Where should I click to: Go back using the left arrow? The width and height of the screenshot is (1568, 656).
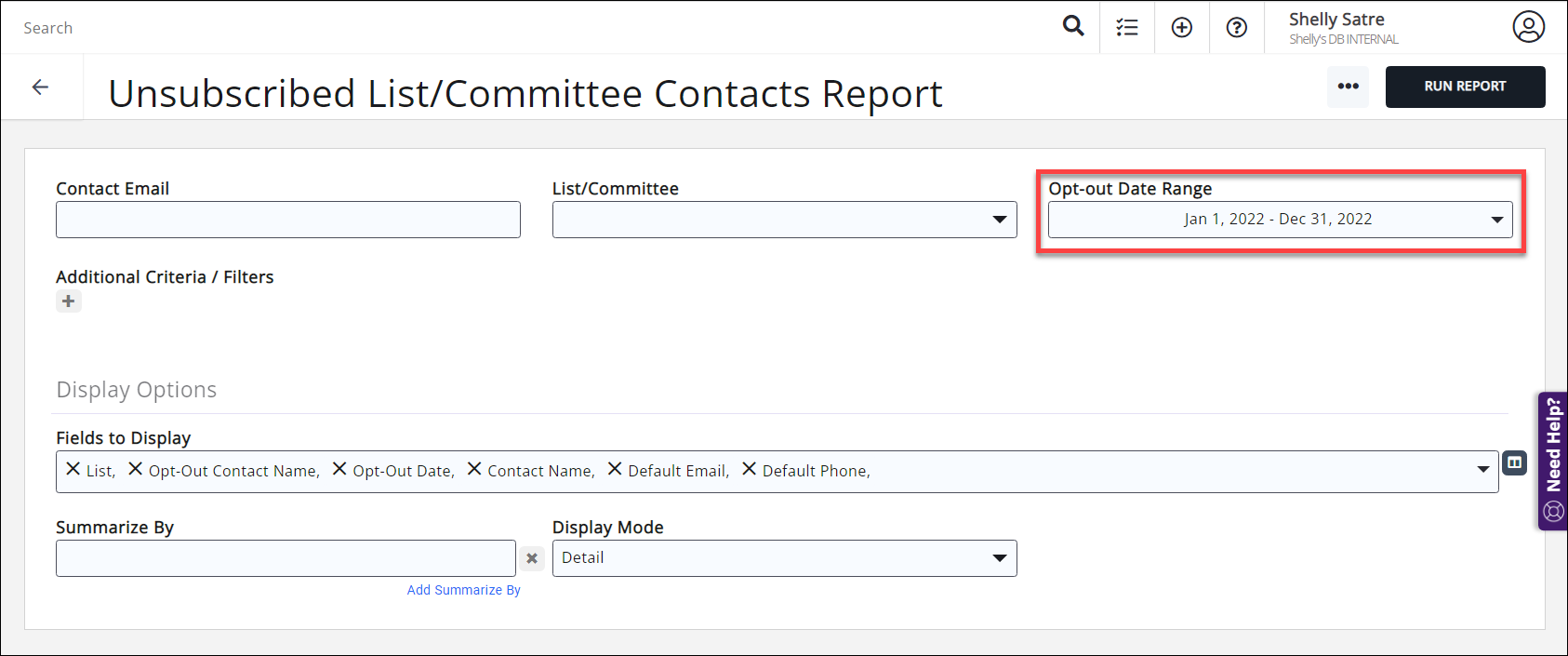pyautogui.click(x=40, y=87)
